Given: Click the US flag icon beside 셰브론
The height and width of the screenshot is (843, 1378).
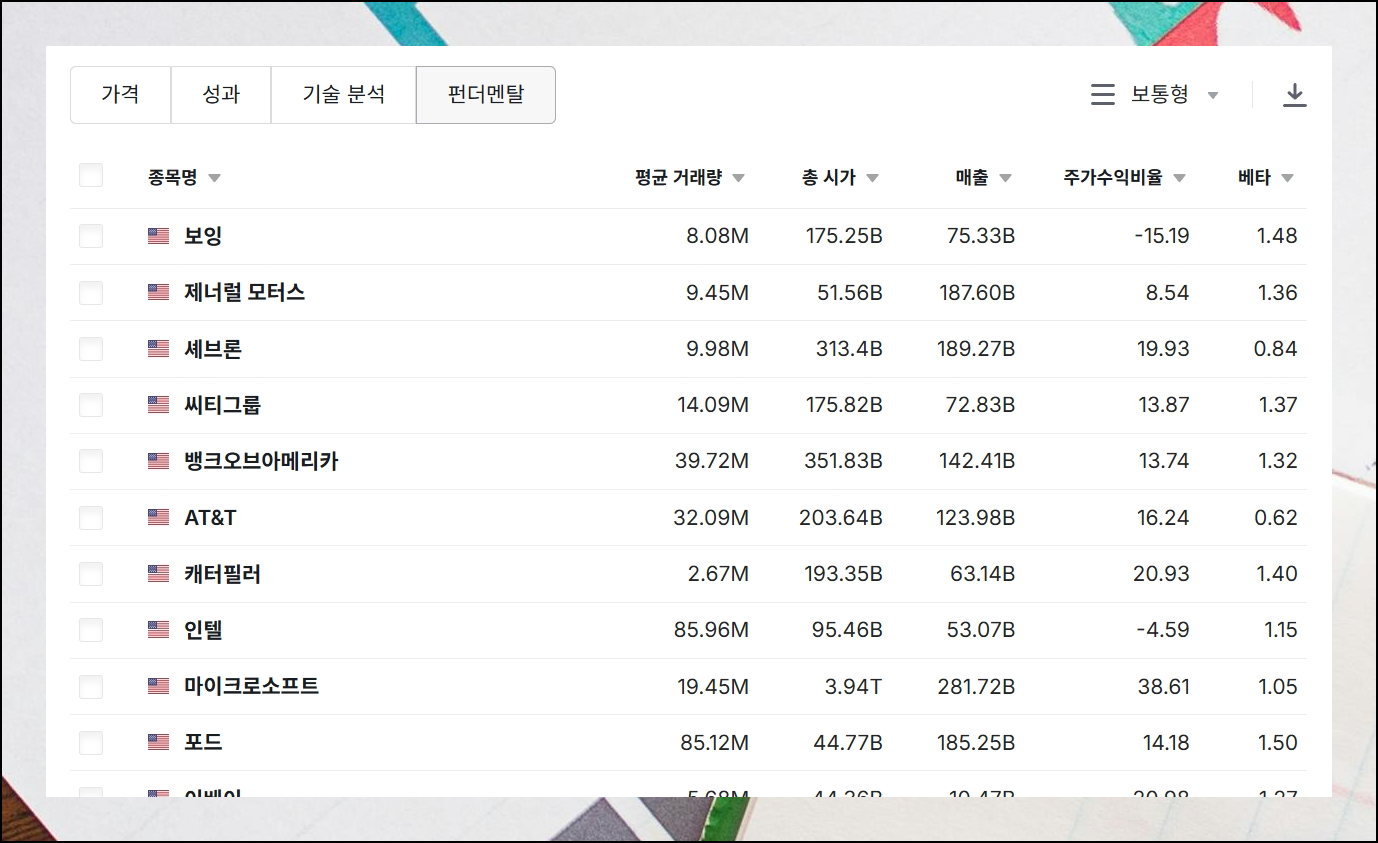Looking at the screenshot, I should 158,349.
